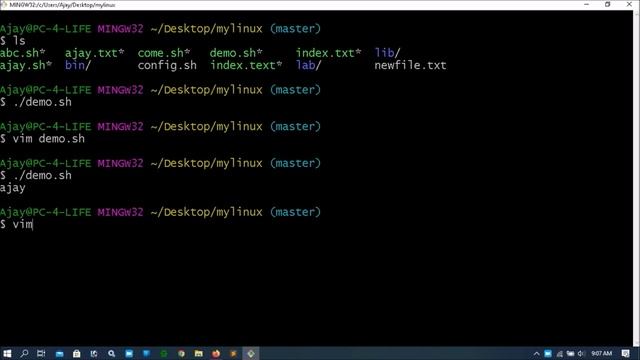Open the Windows Start menu

pos(7,353)
